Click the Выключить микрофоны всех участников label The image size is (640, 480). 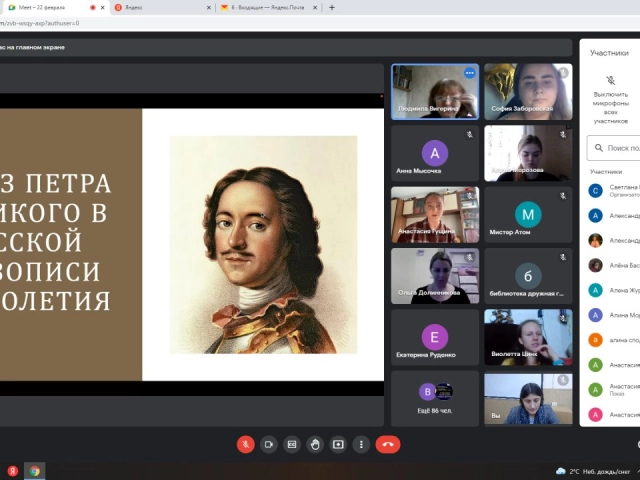[x=611, y=108]
